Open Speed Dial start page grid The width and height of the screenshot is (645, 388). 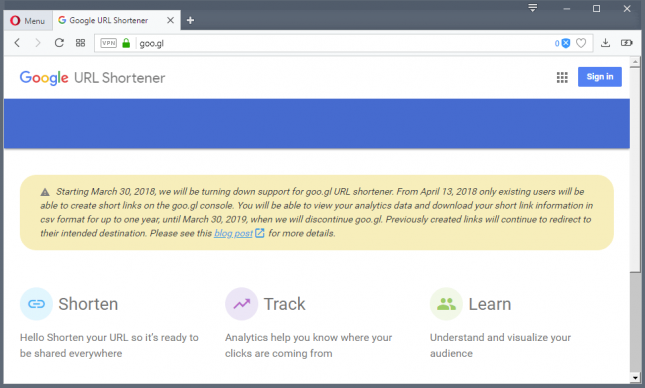pyautogui.click(x=81, y=43)
